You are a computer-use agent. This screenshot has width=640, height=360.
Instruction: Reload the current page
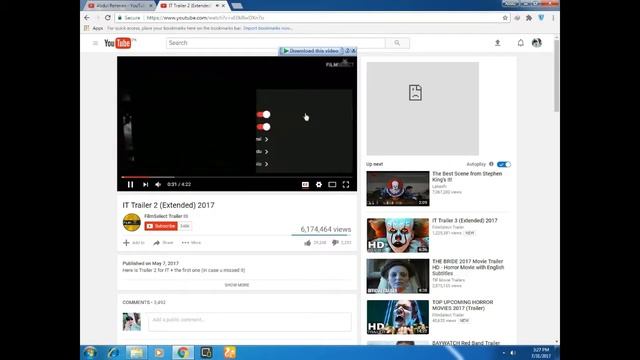[107, 18]
